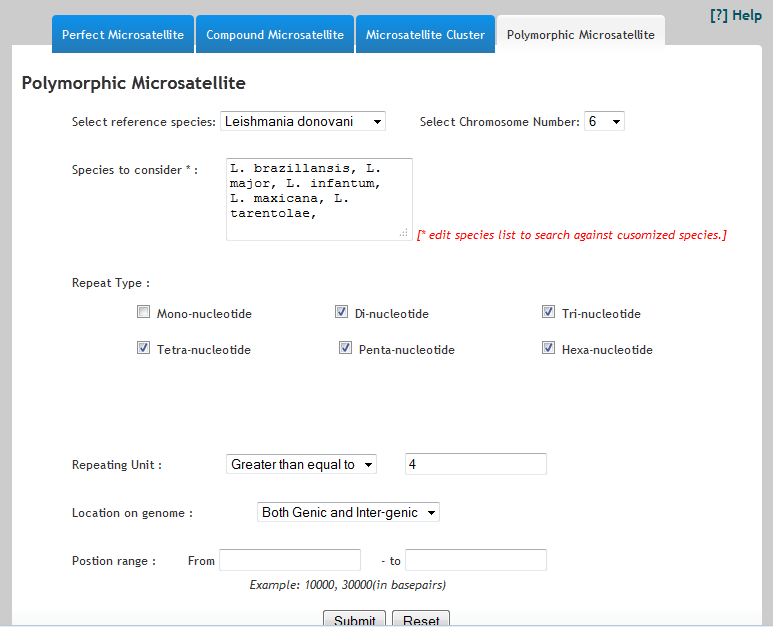This screenshot has width=773, height=627.
Task: Click the species to consider text area
Action: click(318, 198)
